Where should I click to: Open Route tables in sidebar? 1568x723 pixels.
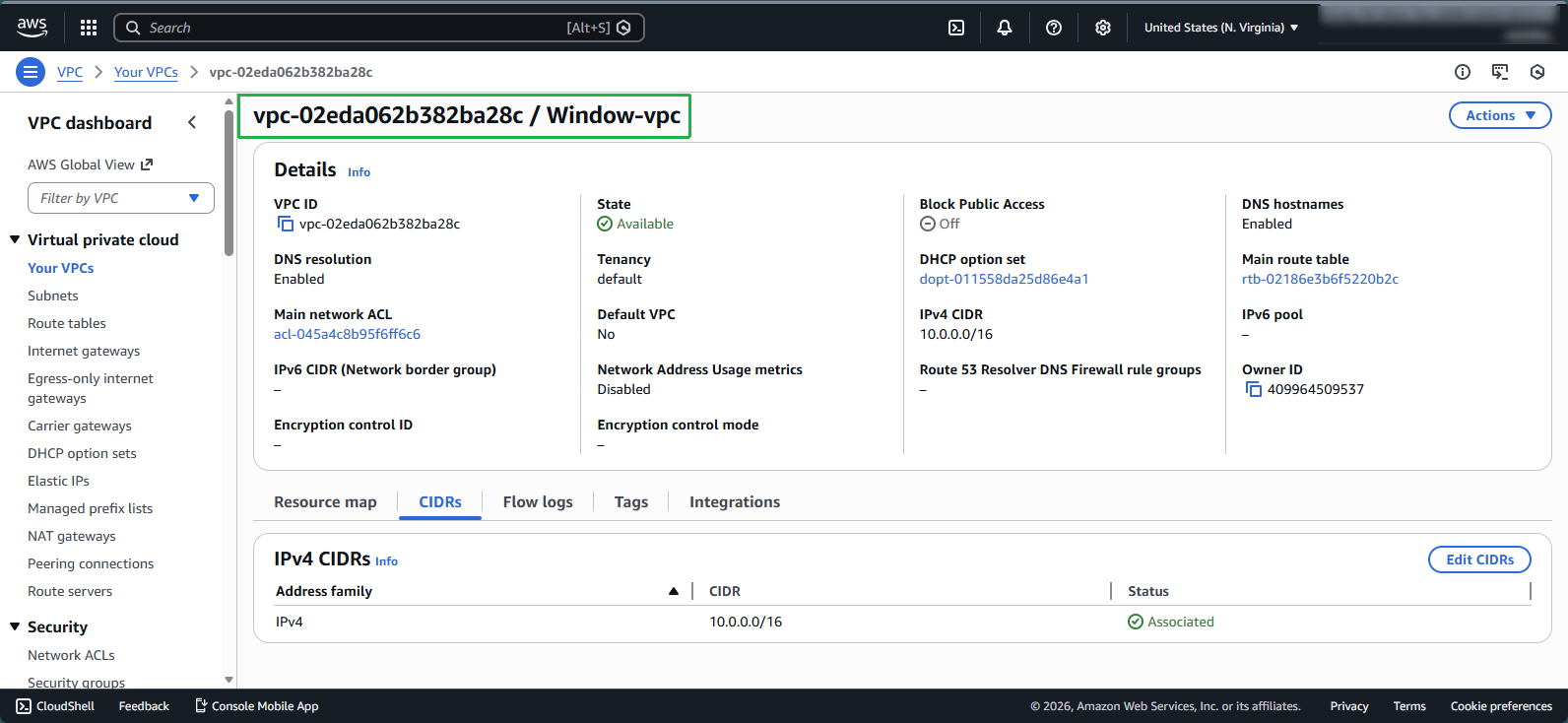67,323
